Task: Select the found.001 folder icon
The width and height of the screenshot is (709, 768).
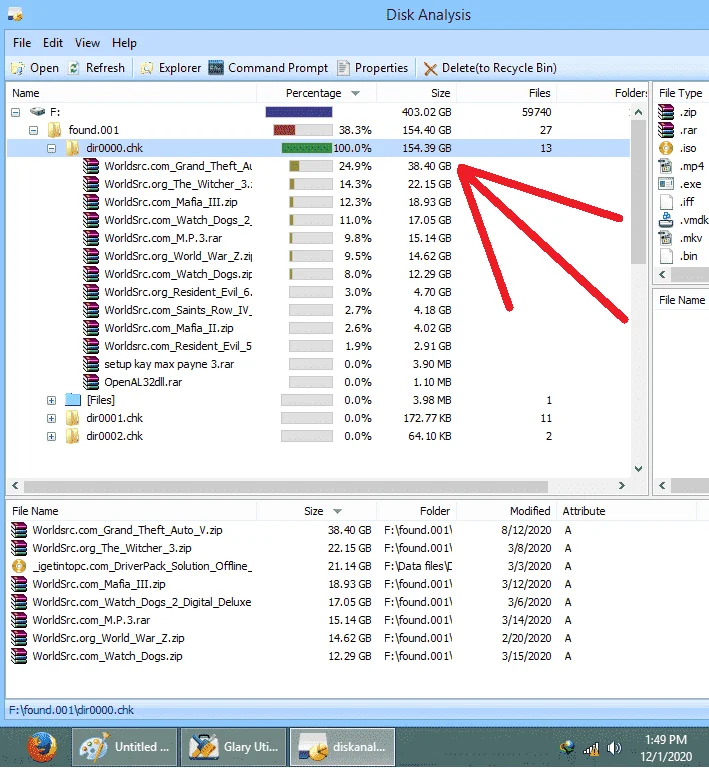Action: pyautogui.click(x=54, y=130)
